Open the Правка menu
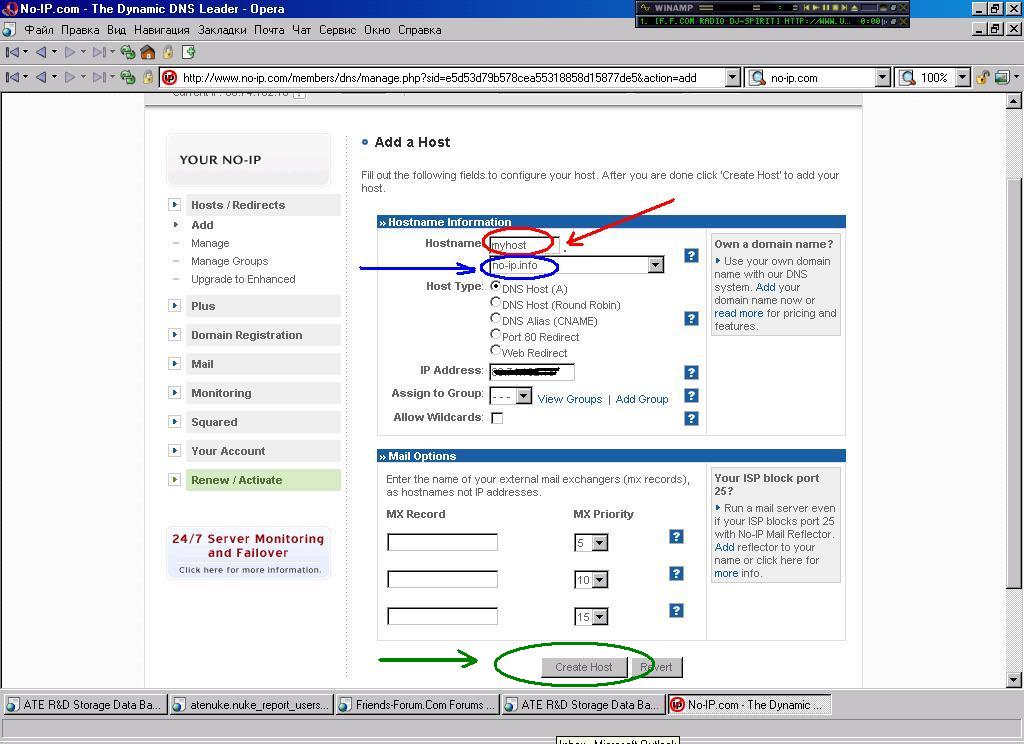This screenshot has width=1024, height=744. click(80, 30)
